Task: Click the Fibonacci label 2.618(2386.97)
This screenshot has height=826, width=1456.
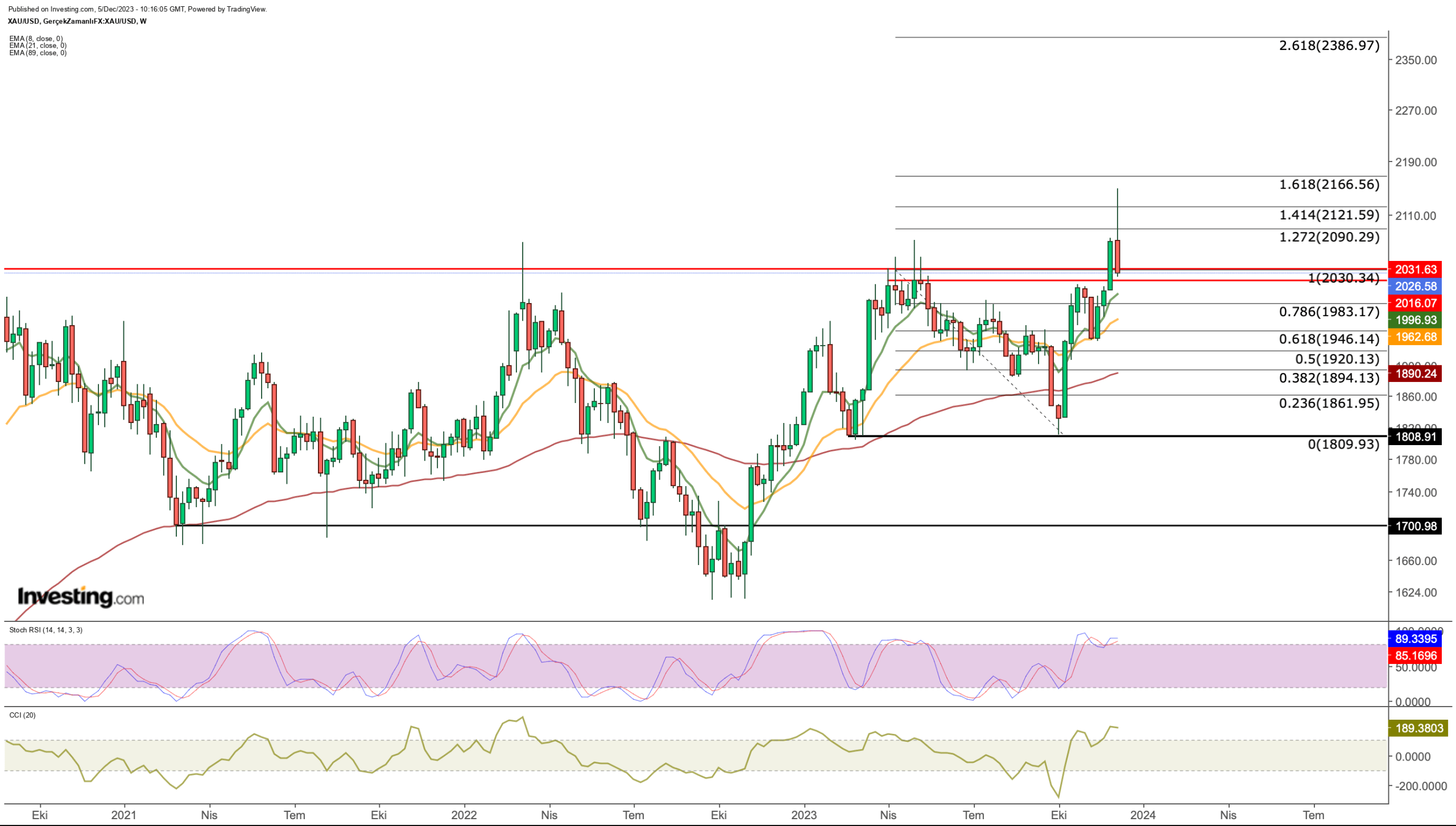Action: 1329,45
